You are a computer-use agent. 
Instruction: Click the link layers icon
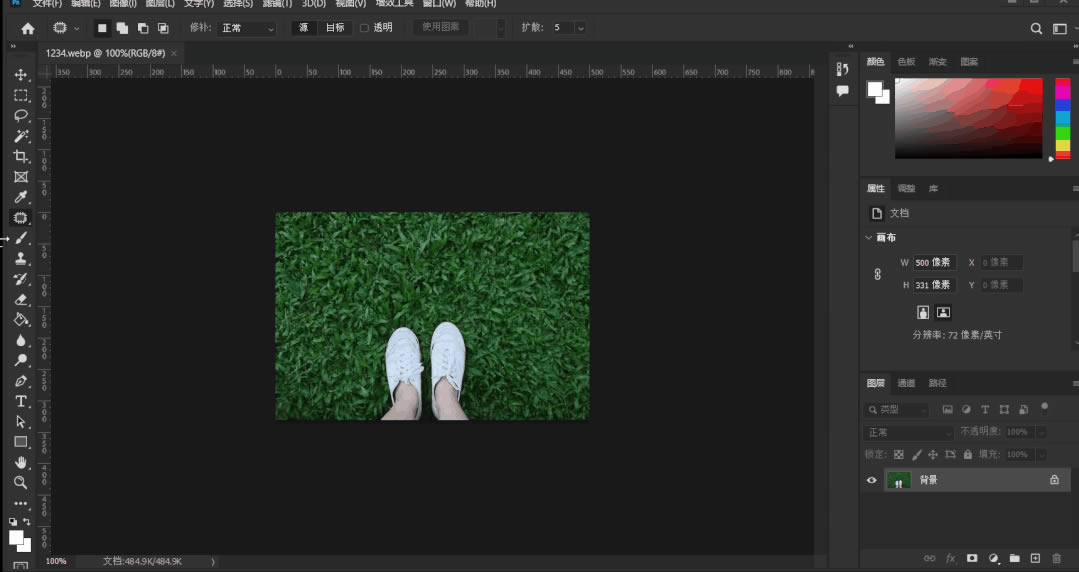pyautogui.click(x=929, y=558)
